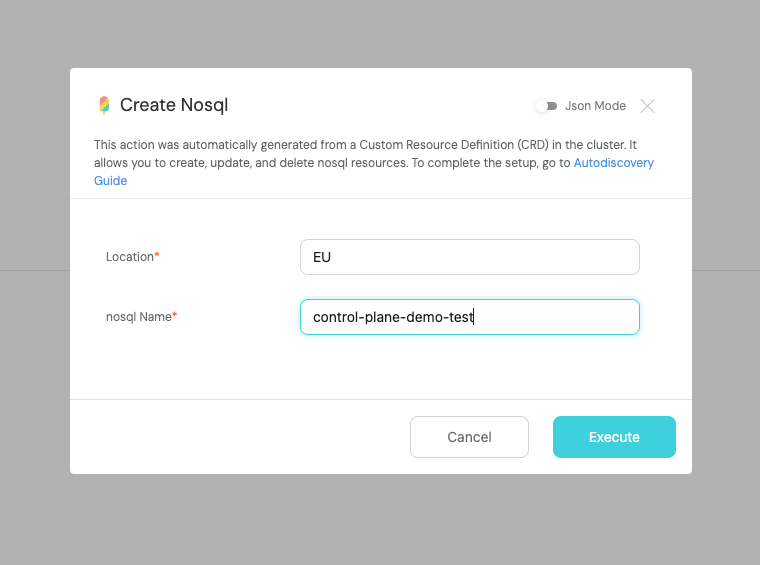Click the dimmed backdrop outside the dialog
760x565 pixels.
pos(380,520)
